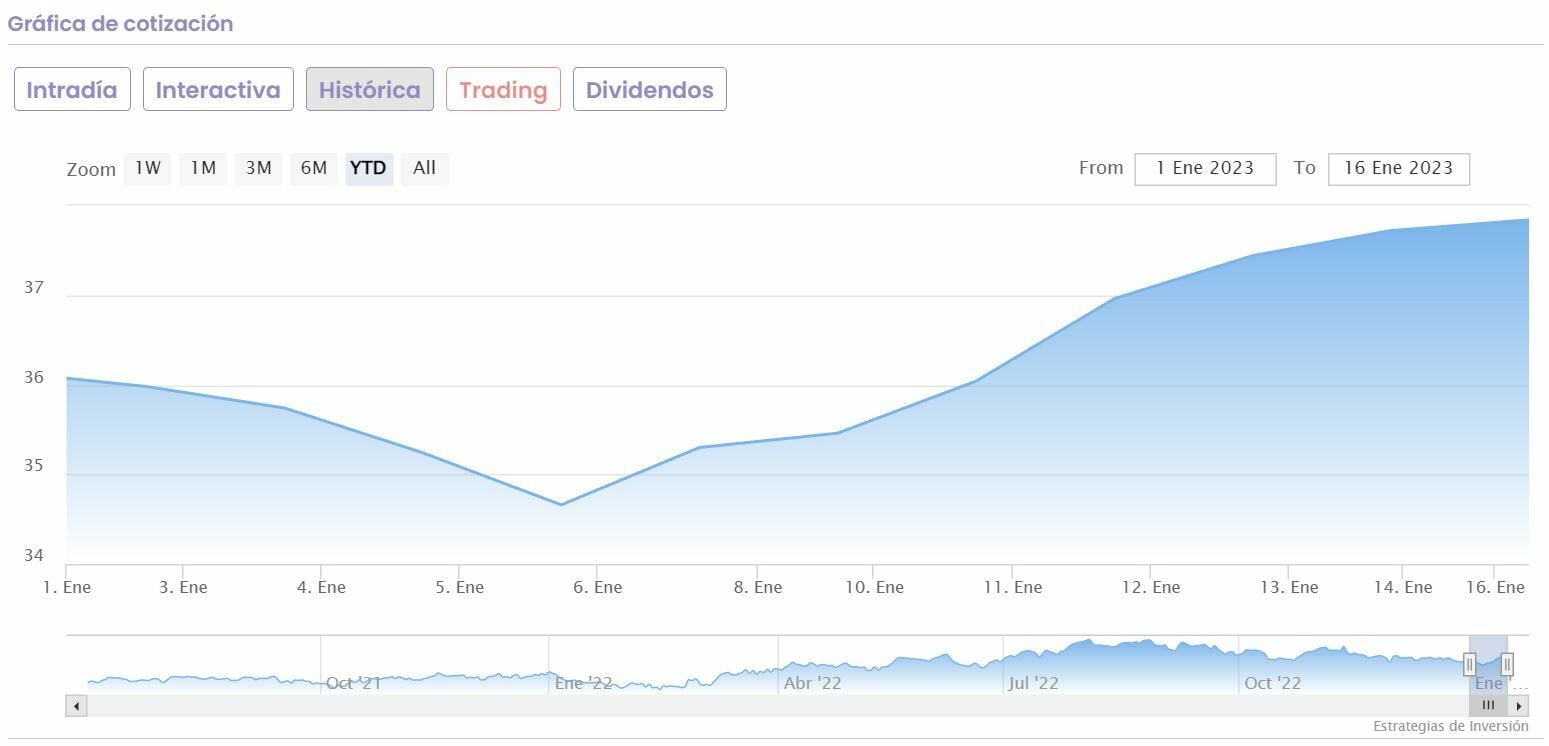
Task: Click the navigator right range handle
Action: tap(1507, 664)
